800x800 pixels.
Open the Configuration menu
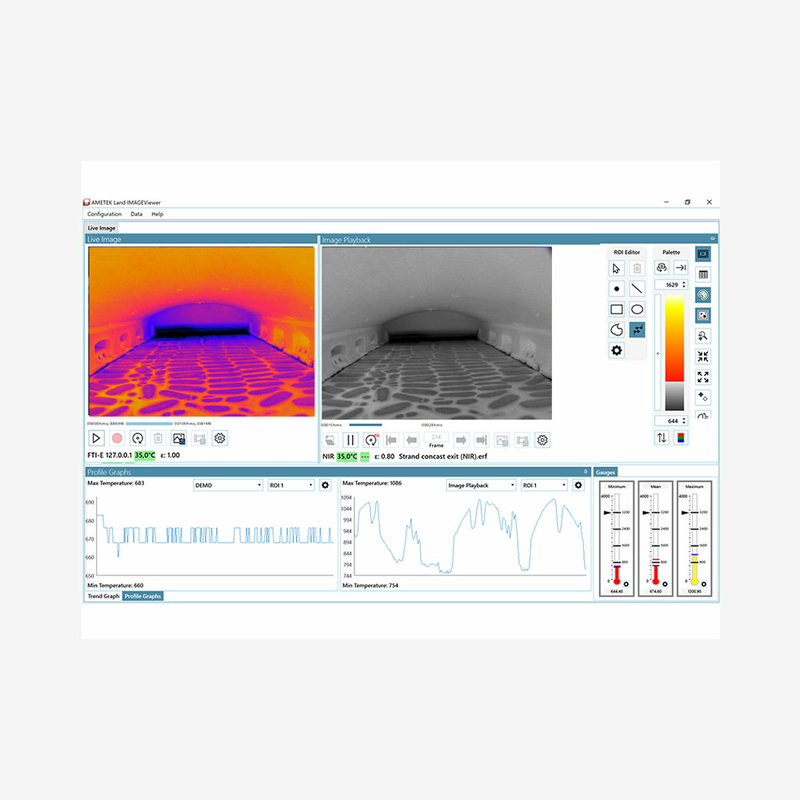[x=104, y=213]
